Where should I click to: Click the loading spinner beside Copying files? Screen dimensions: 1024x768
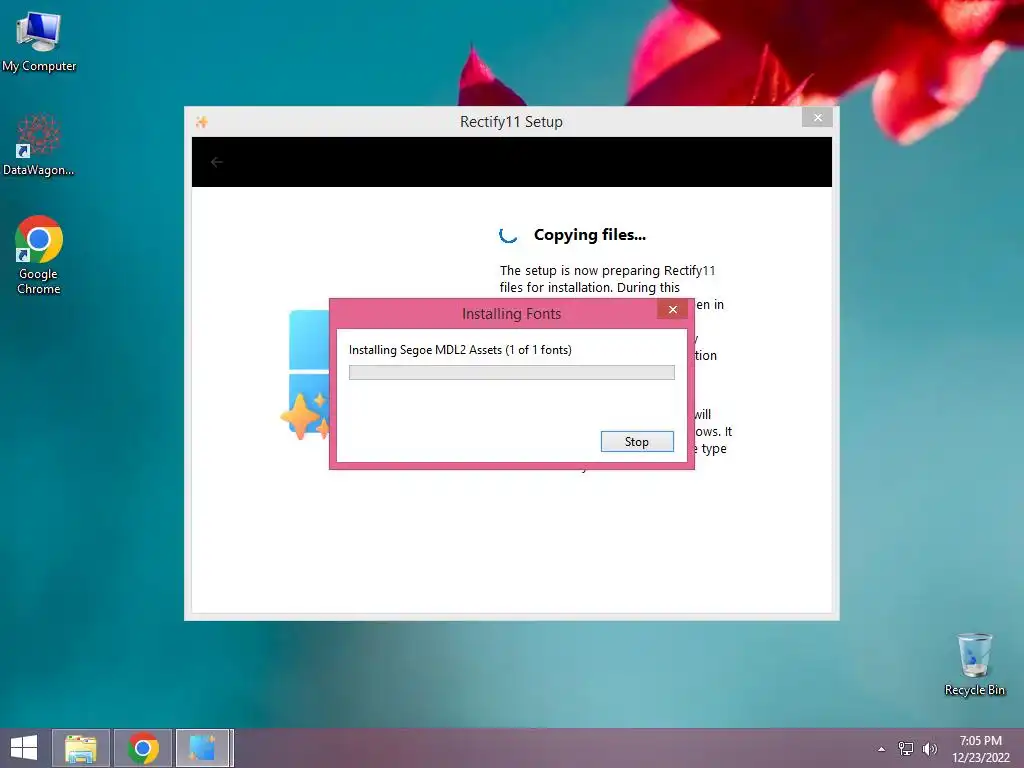[x=508, y=235]
